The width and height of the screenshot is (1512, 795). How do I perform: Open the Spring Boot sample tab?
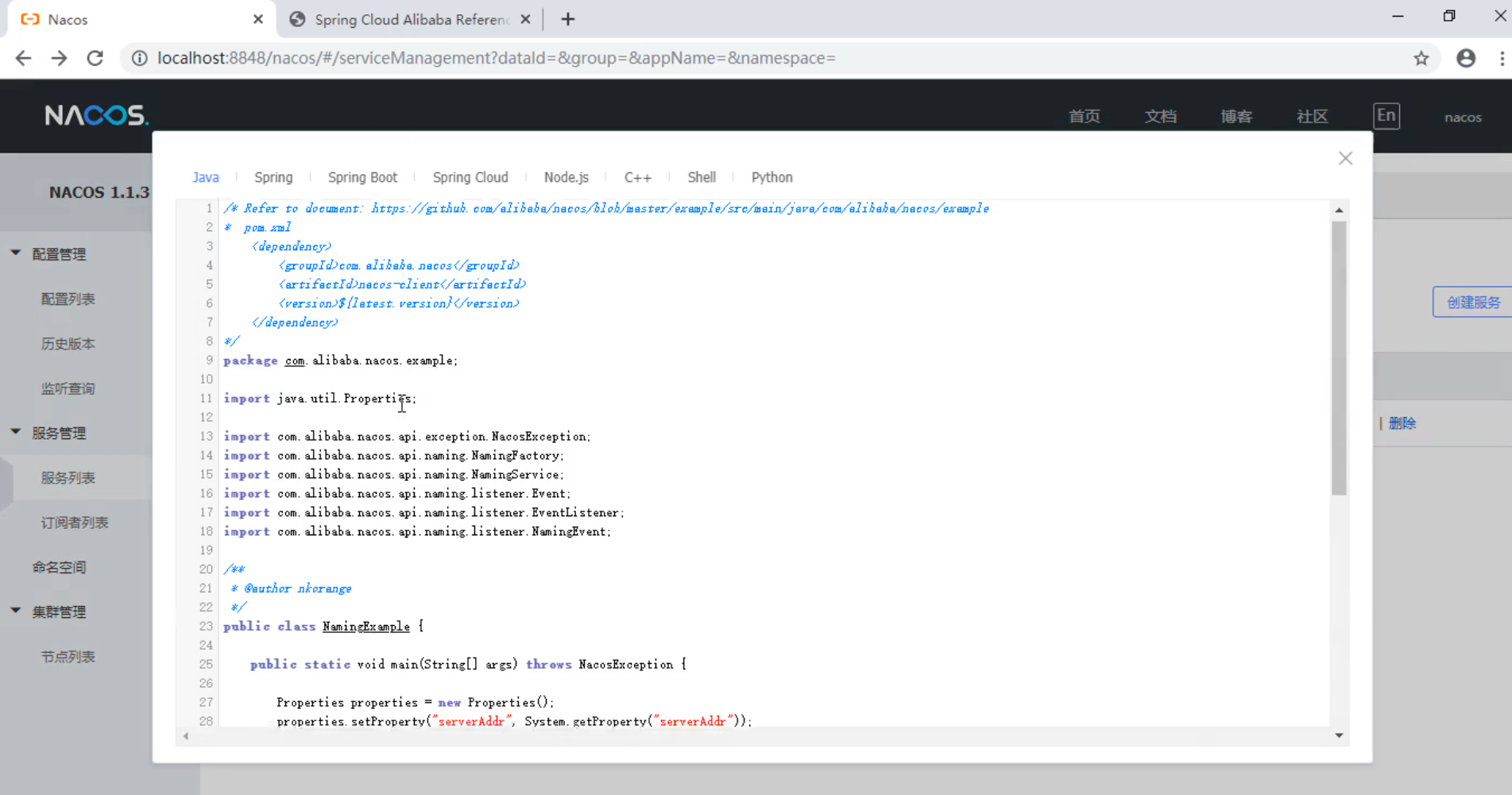click(362, 177)
